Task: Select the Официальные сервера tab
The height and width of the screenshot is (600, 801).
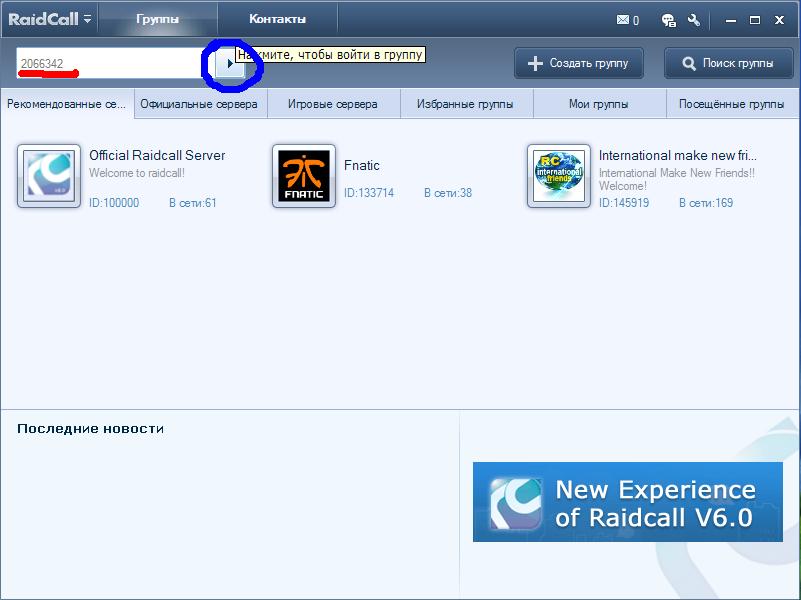Action: (x=200, y=104)
